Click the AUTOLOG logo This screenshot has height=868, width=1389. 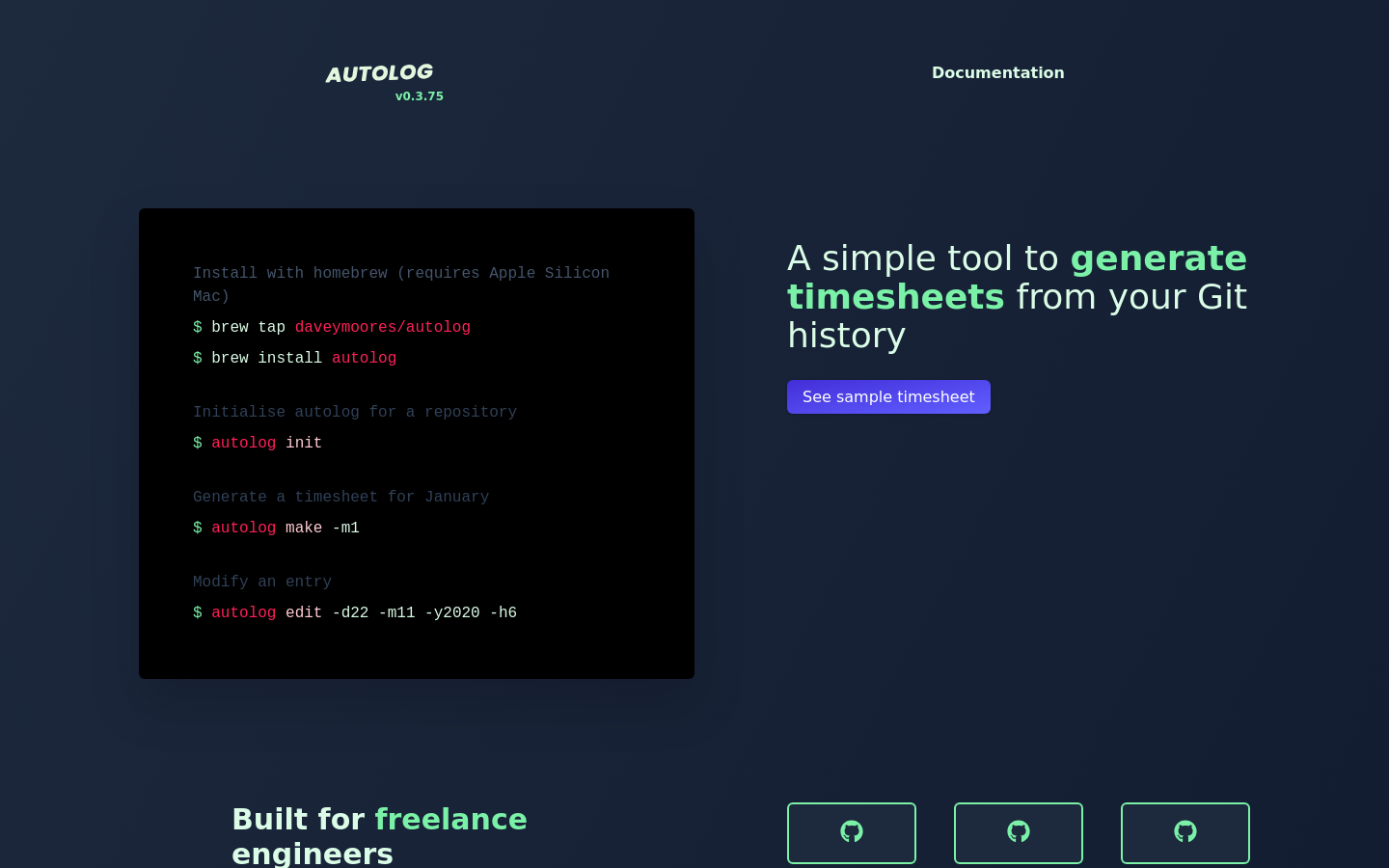point(379,73)
